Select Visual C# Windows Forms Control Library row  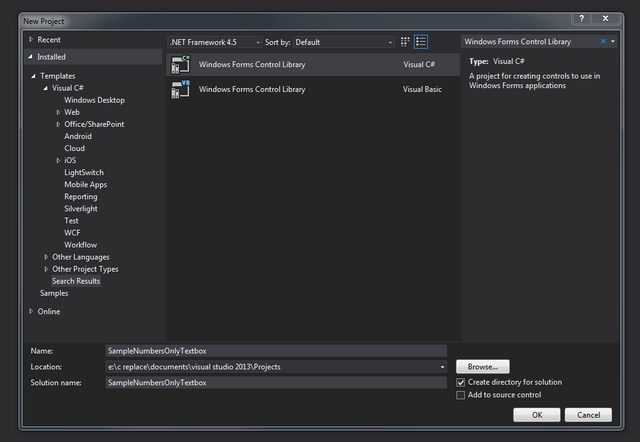313,64
